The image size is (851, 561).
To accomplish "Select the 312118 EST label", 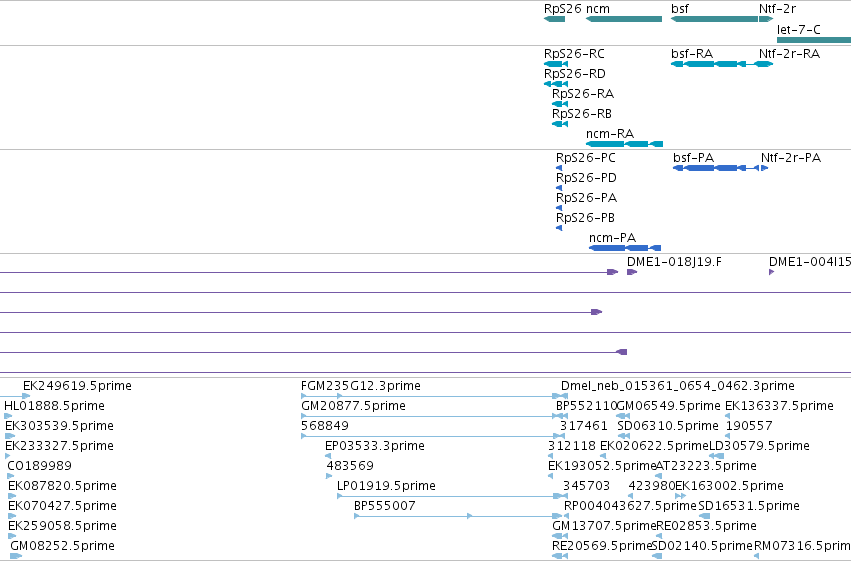I will point(572,446).
